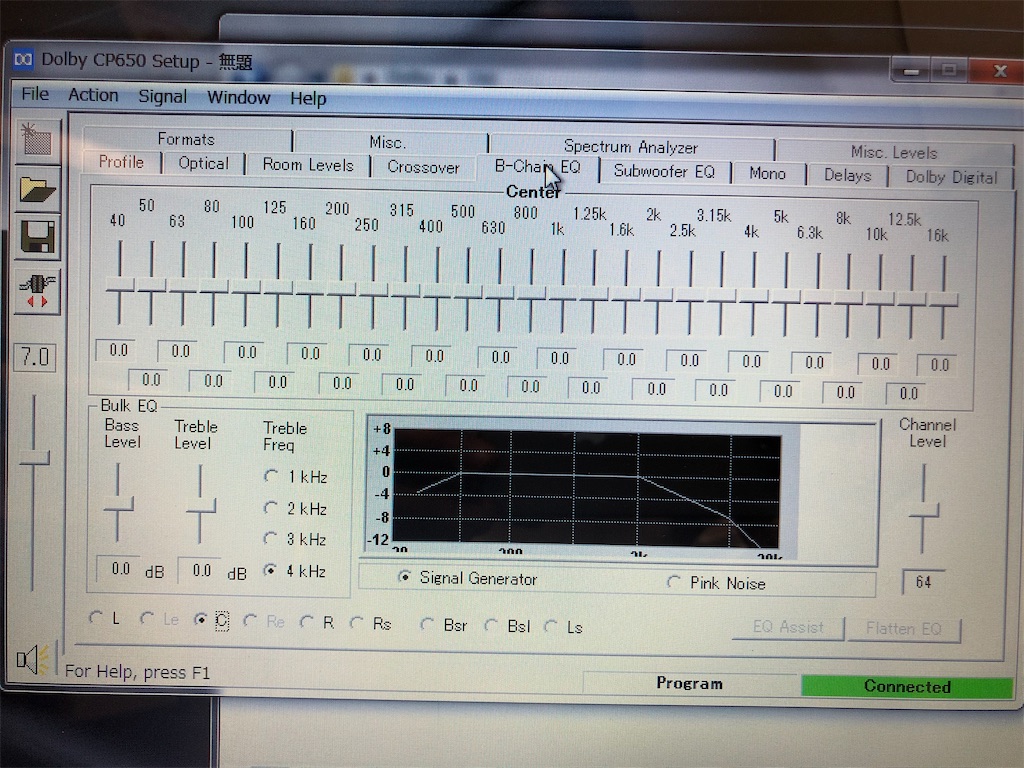Select the Ls channel radio button
Image resolution: width=1024 pixels, height=768 pixels.
pos(551,626)
